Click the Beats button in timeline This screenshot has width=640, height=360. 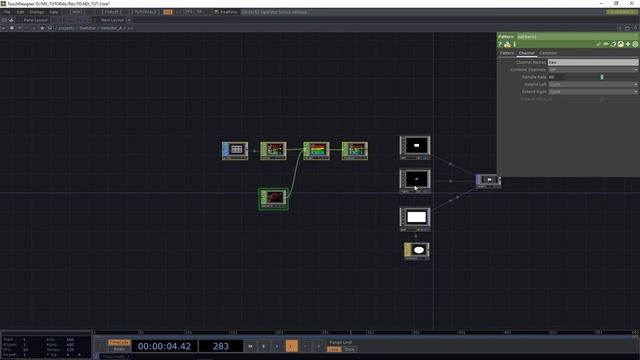tap(119, 349)
